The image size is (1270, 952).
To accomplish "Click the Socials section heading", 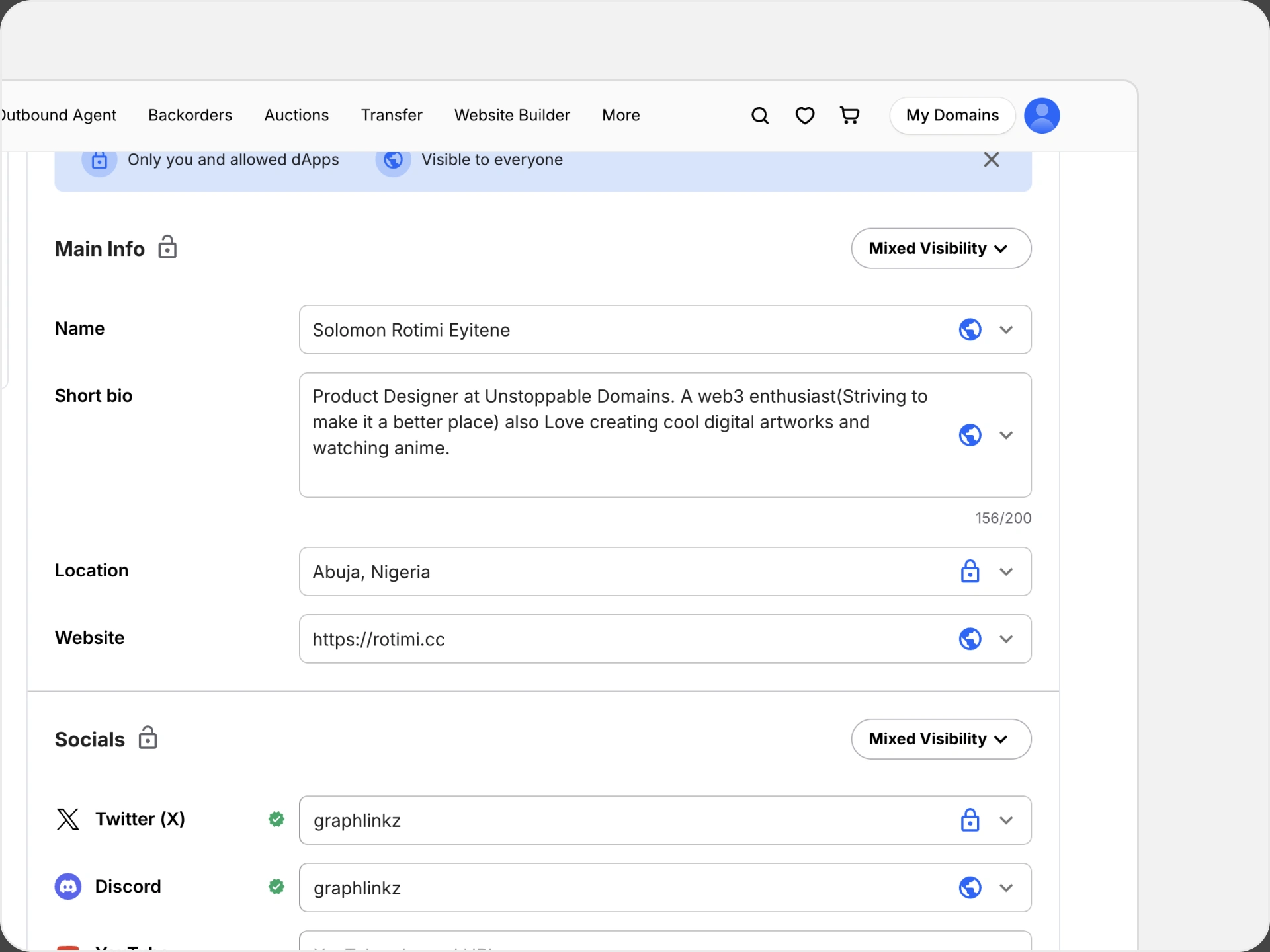I will (89, 739).
